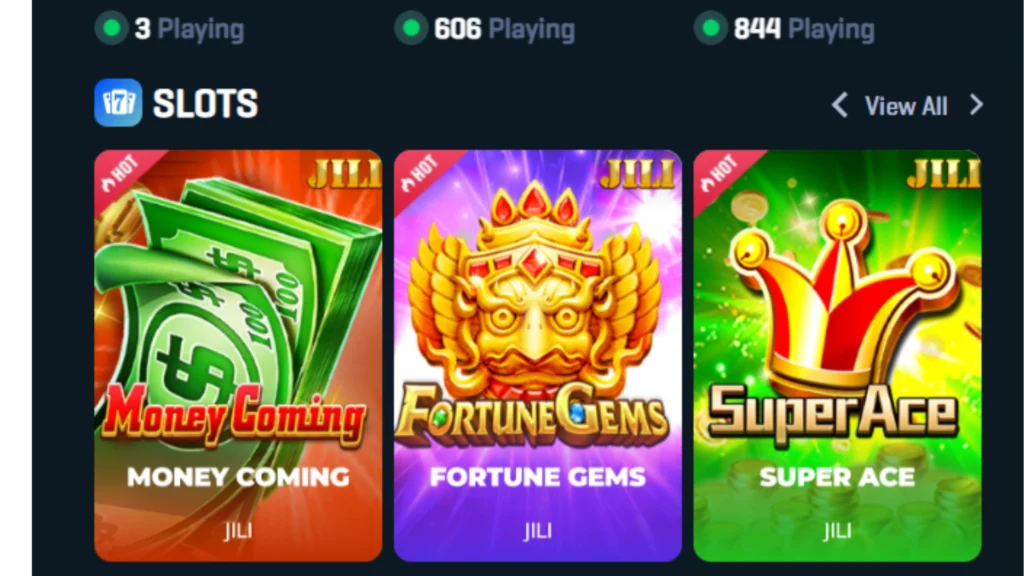Open the Super Ace game card
Viewport: 1024px width, 576px height.
pyautogui.click(x=837, y=356)
